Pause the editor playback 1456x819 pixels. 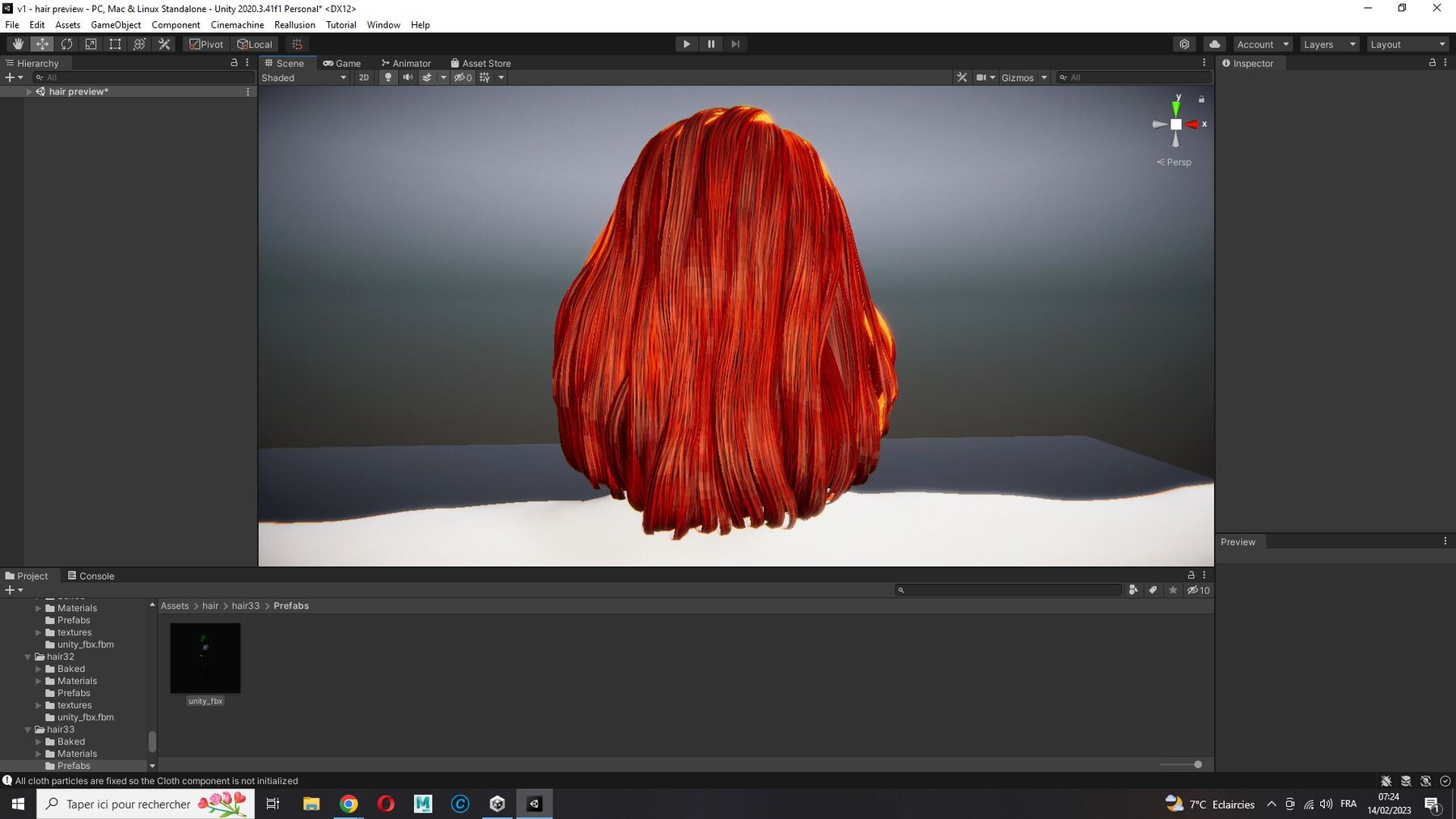pyautogui.click(x=711, y=44)
